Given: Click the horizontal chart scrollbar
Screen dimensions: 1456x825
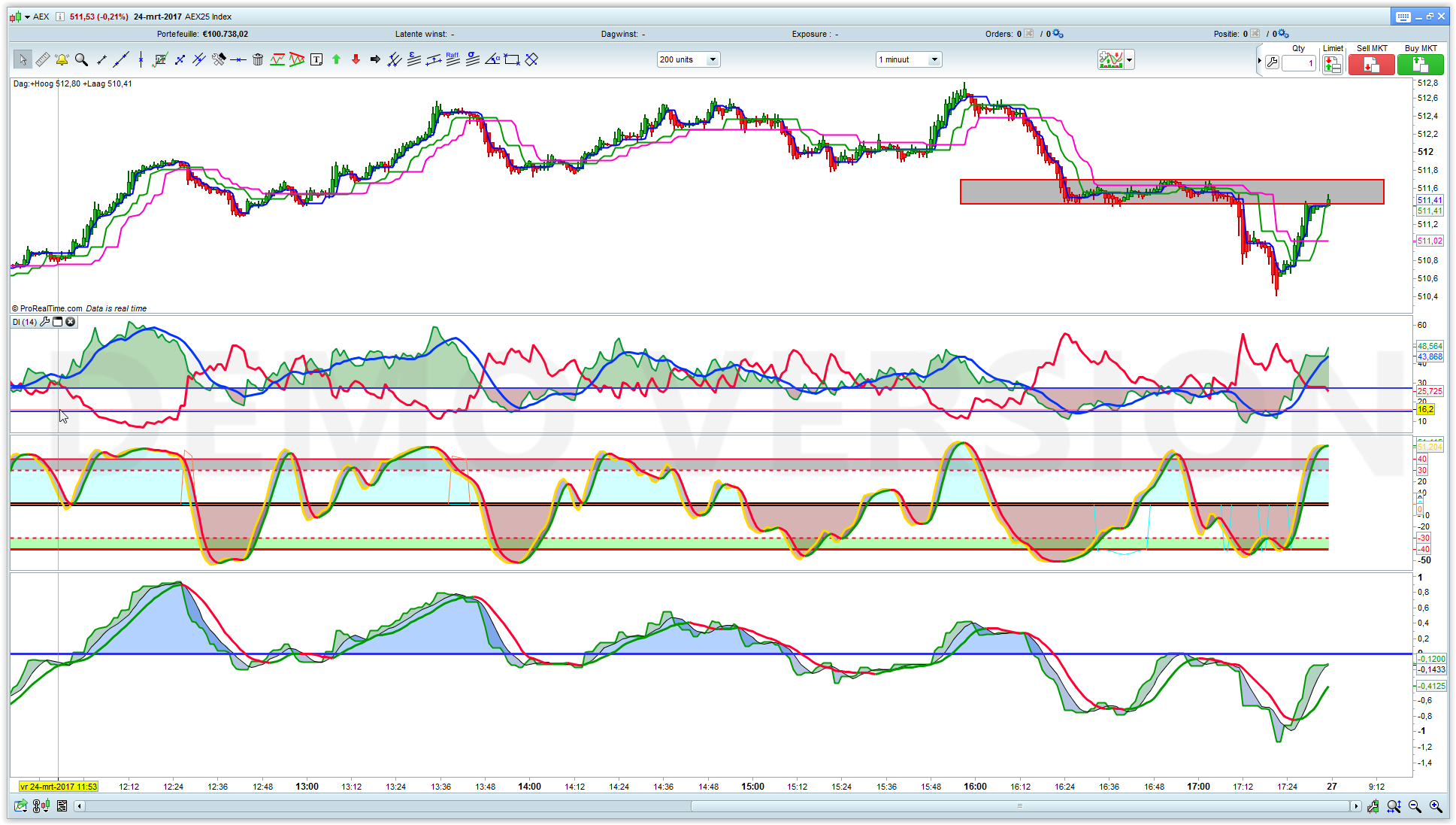Looking at the screenshot, I should click(x=1019, y=806).
